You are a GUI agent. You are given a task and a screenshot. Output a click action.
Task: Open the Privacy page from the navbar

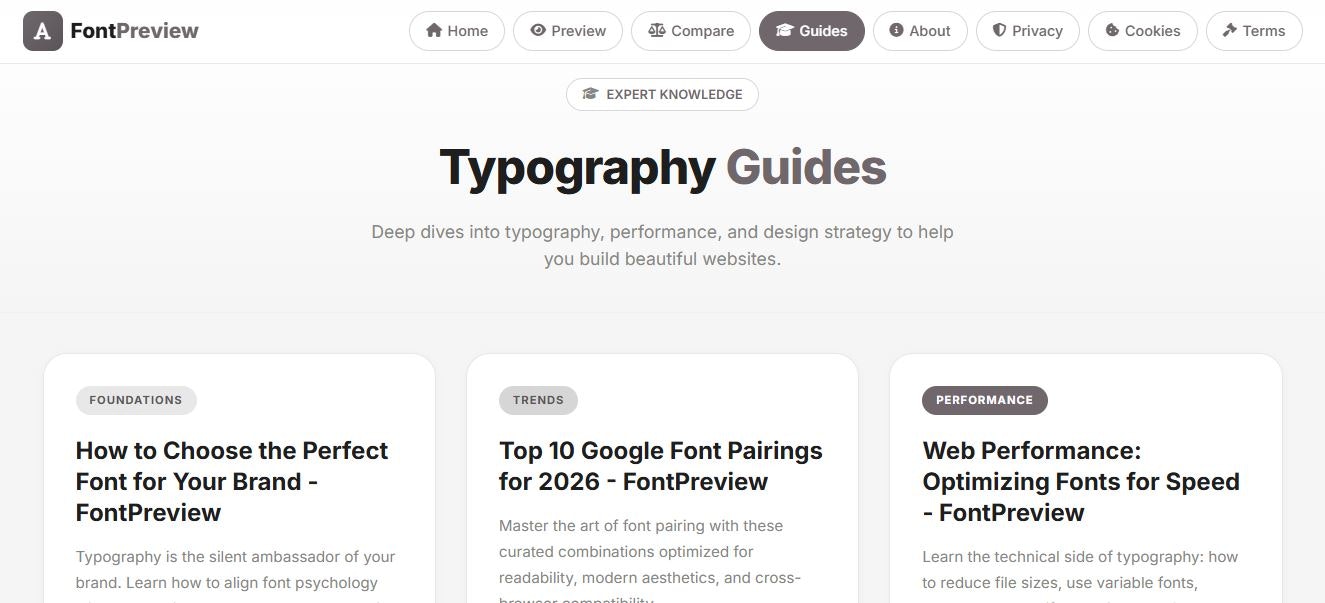tap(1027, 30)
